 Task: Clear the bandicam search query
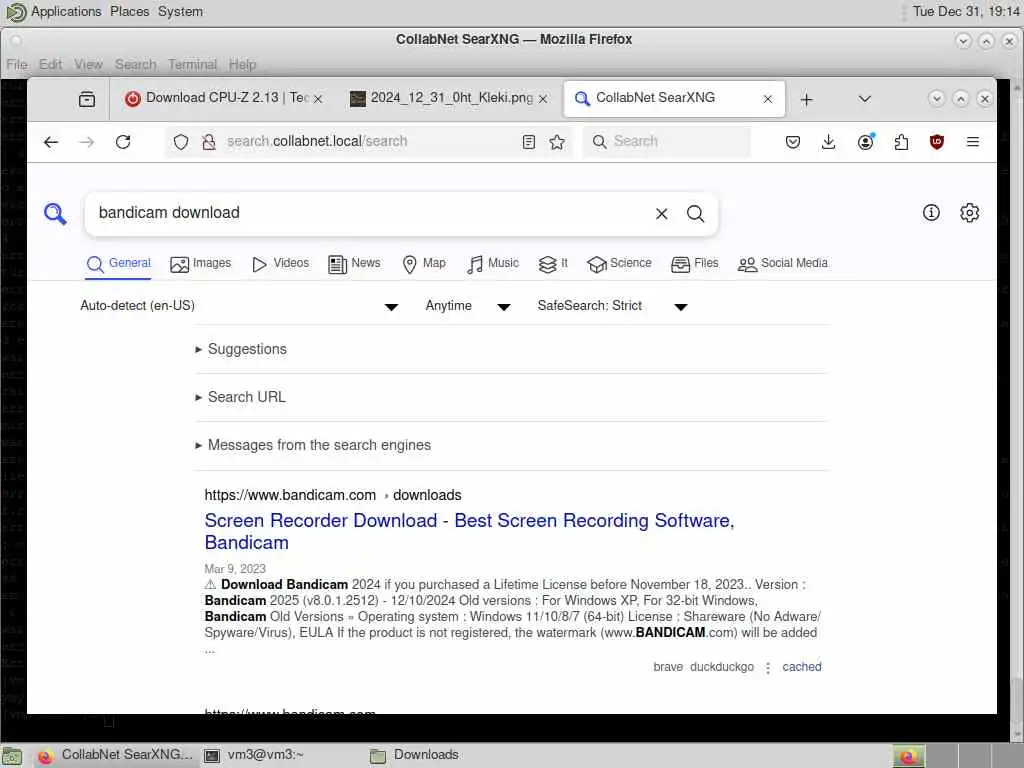click(662, 214)
